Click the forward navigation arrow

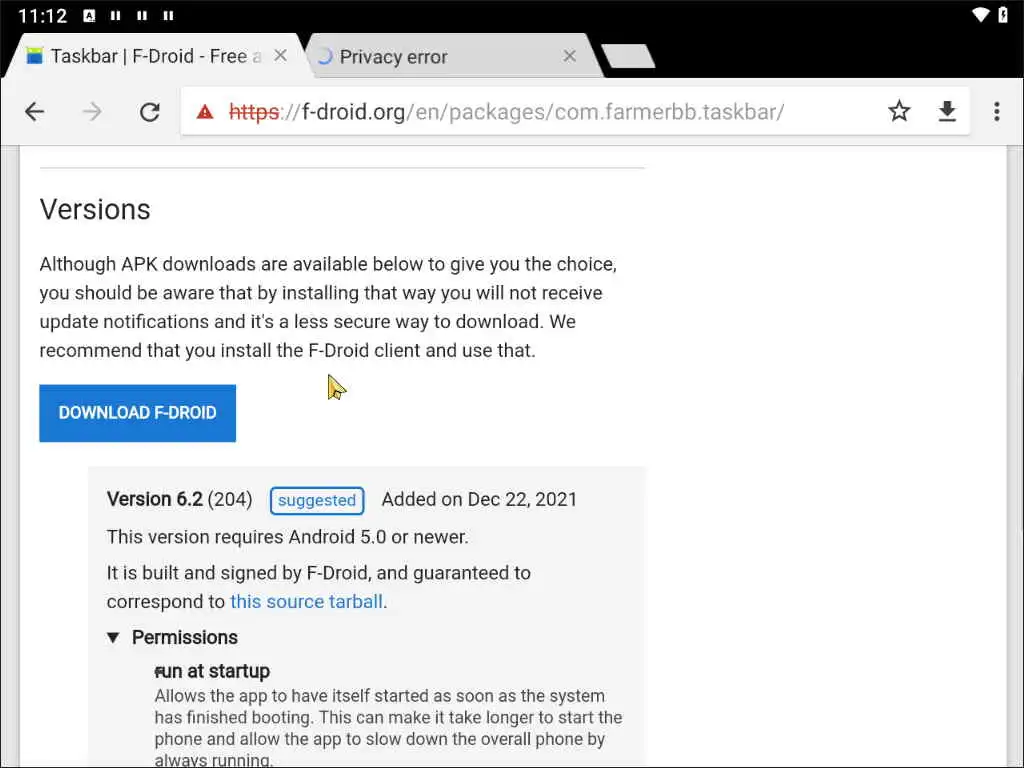pyautogui.click(x=92, y=112)
